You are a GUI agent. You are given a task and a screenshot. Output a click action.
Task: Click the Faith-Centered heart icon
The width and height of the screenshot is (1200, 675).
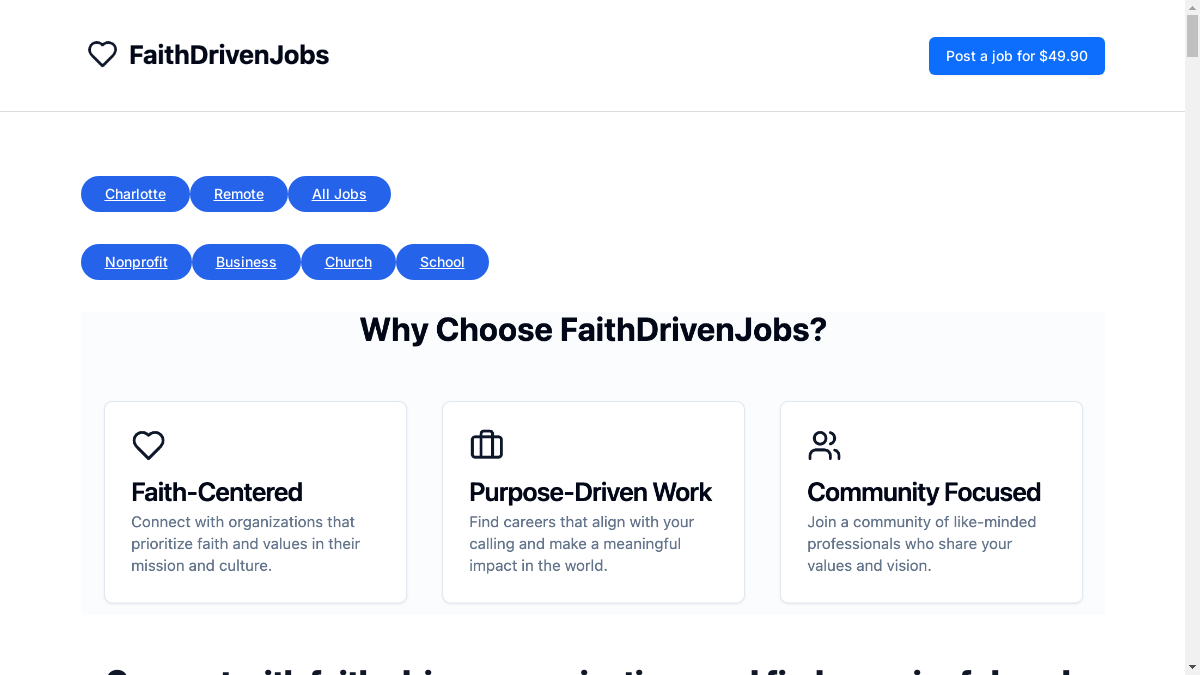pyautogui.click(x=148, y=445)
